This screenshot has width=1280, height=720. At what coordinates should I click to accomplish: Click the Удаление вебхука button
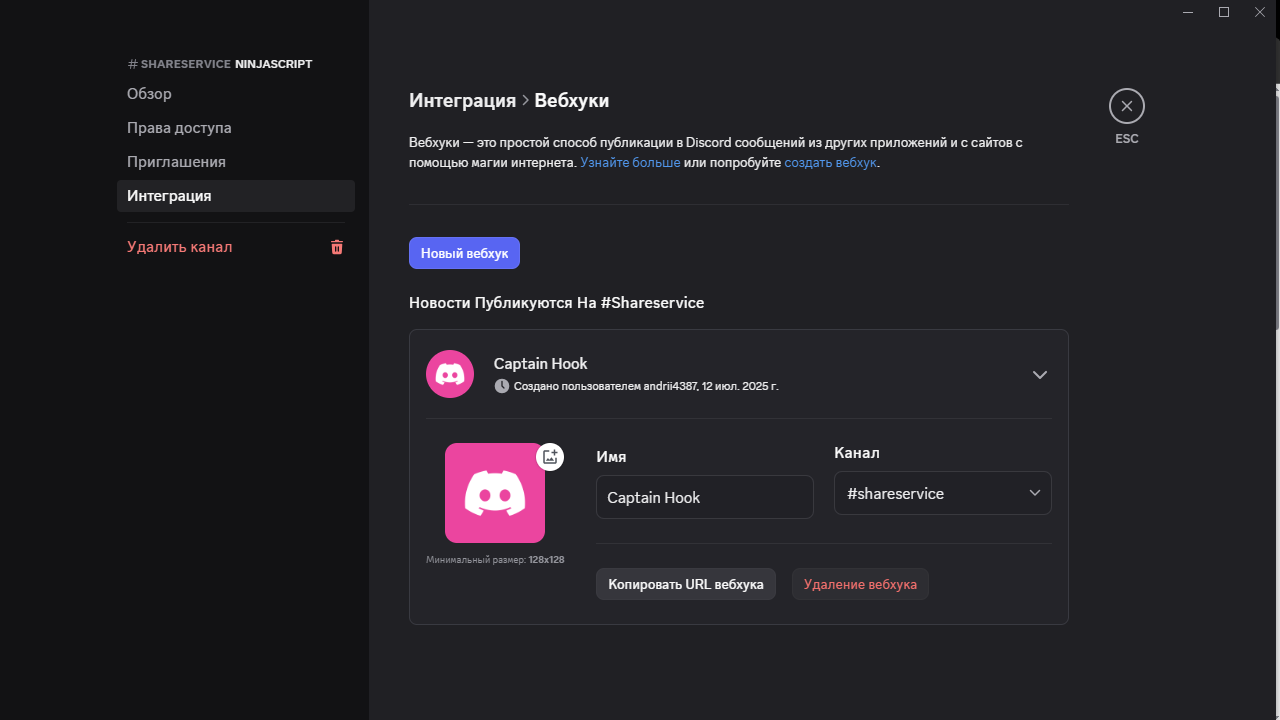point(860,583)
